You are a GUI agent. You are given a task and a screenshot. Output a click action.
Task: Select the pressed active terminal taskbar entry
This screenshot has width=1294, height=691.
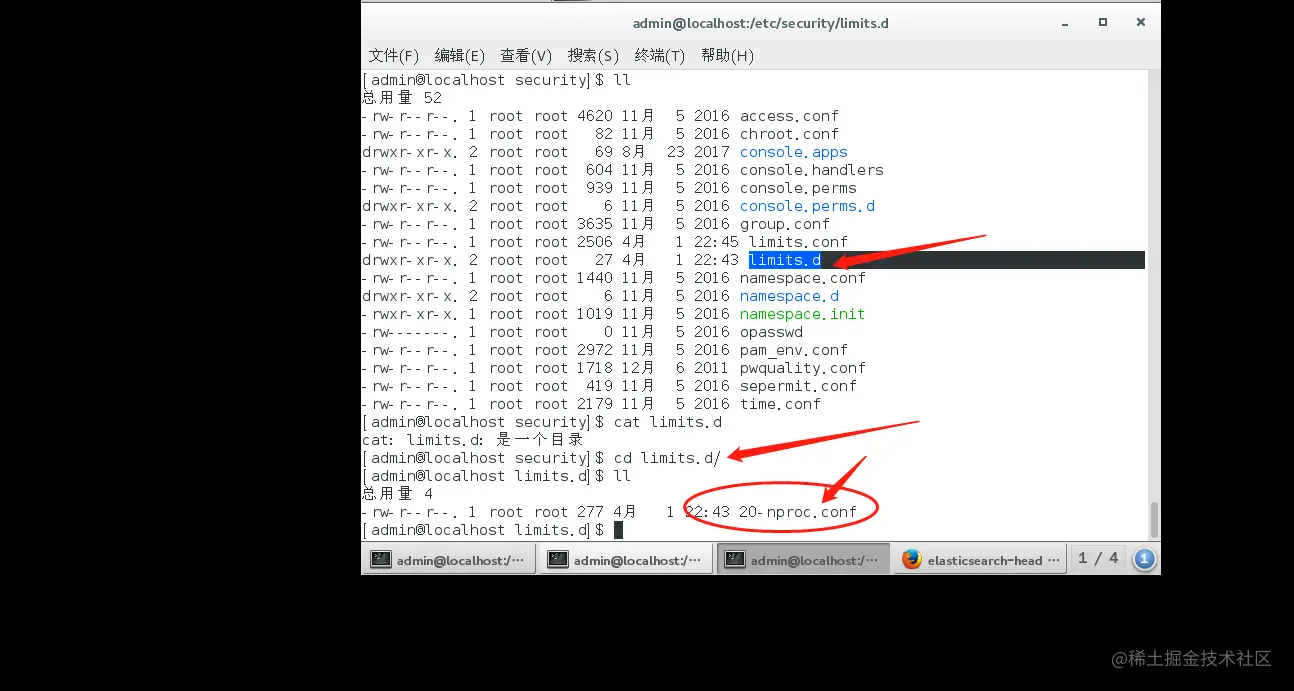[x=803, y=560]
